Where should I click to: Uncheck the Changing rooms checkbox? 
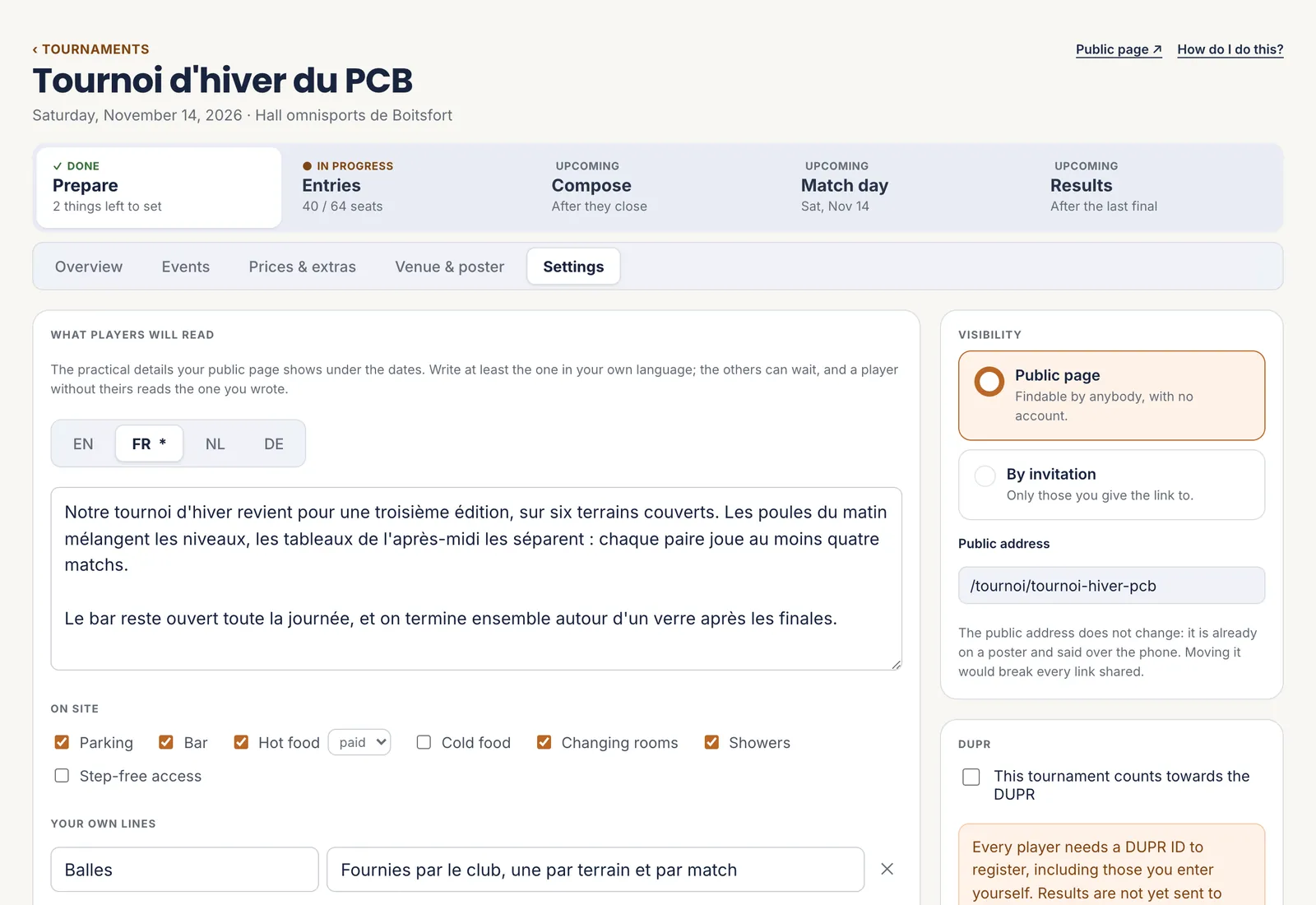pos(544,742)
